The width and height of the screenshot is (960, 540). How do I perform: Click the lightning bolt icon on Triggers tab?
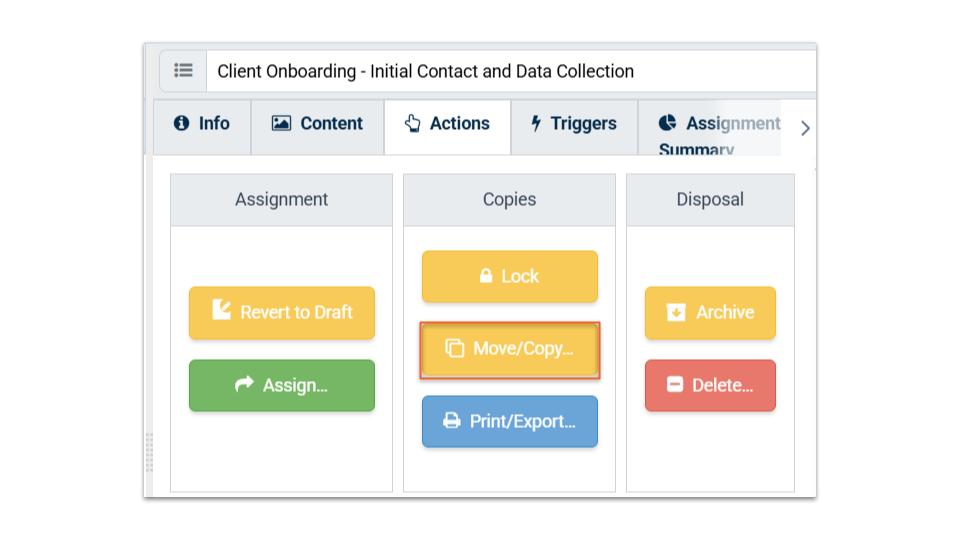click(x=536, y=123)
